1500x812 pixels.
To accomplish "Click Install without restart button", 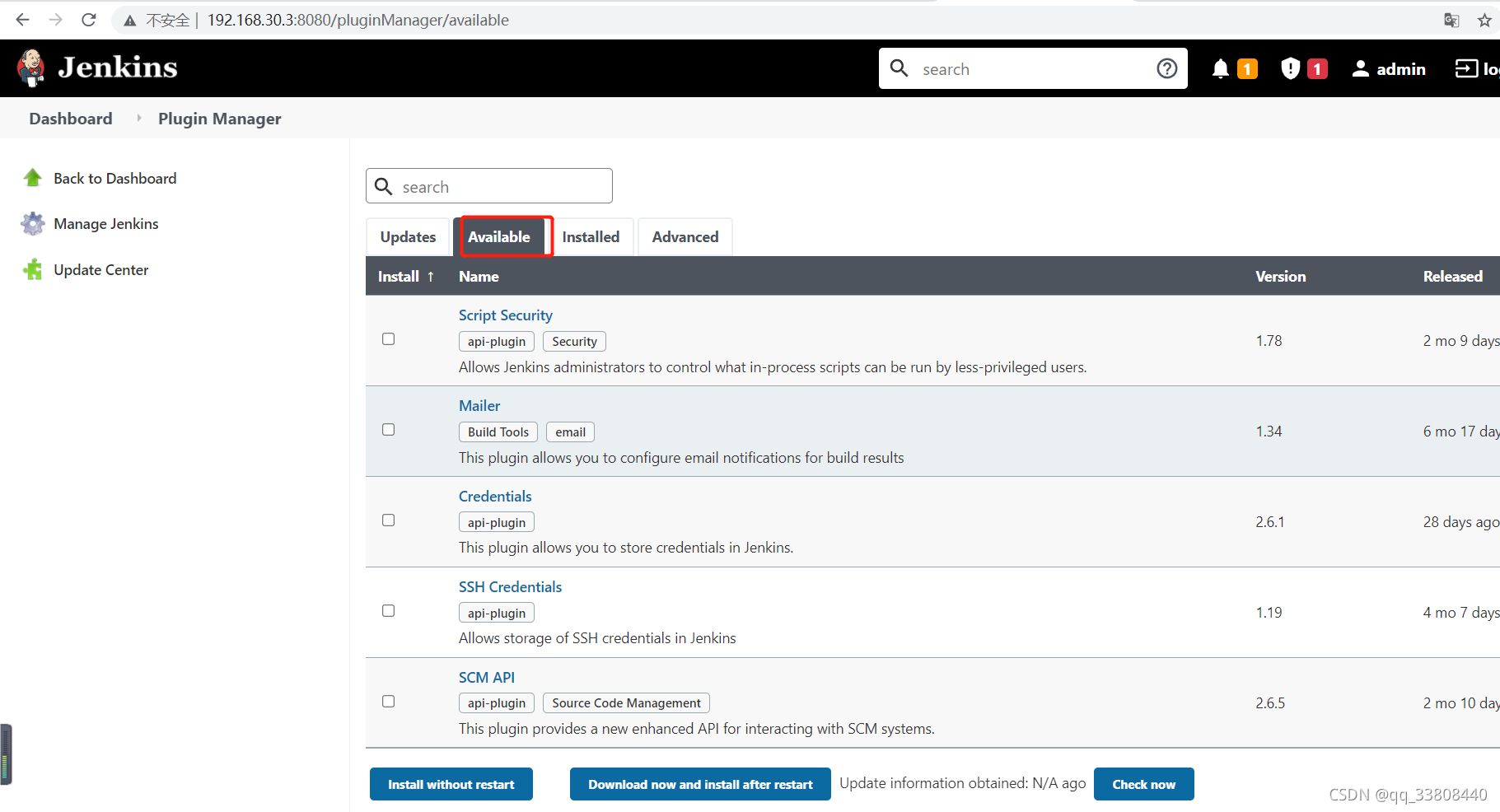I will coord(451,784).
